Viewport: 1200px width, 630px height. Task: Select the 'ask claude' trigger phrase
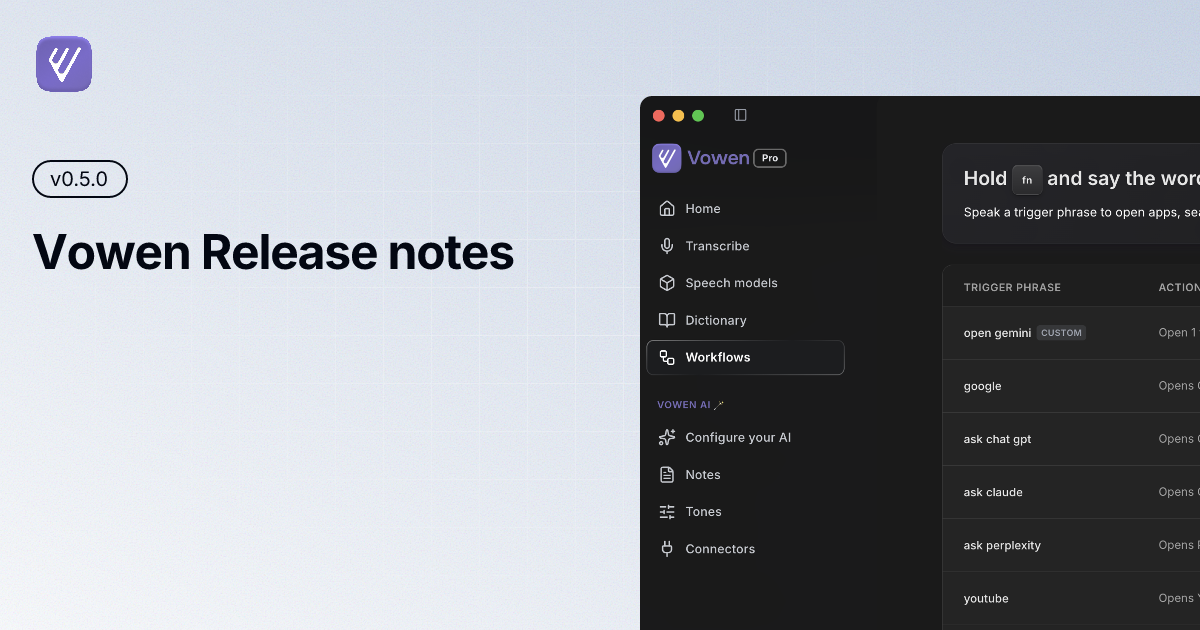coord(993,492)
